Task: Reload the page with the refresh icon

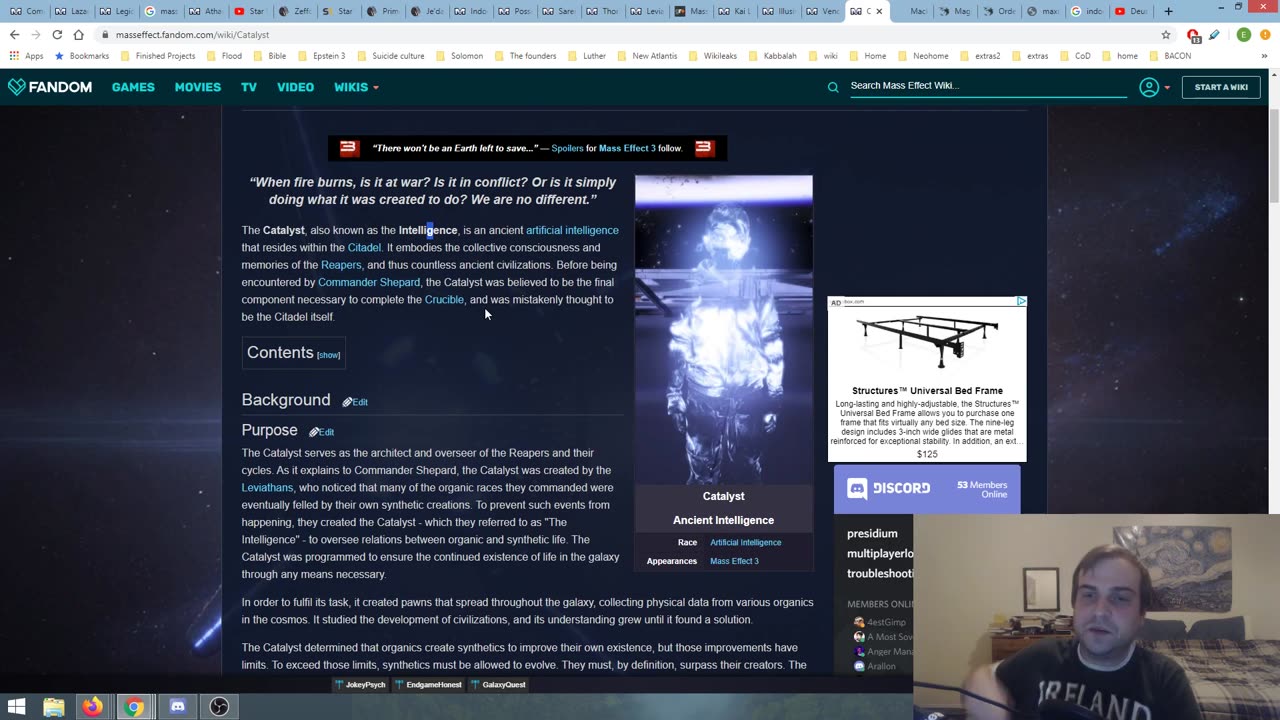Action: tap(57, 34)
